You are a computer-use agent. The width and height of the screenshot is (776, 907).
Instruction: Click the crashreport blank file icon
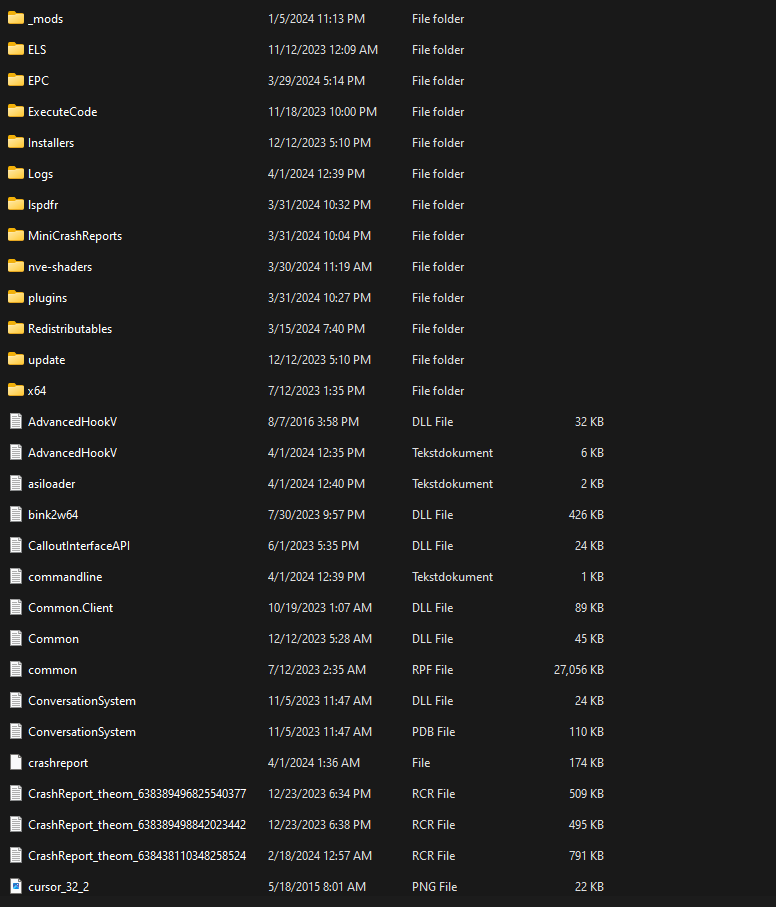click(x=16, y=763)
